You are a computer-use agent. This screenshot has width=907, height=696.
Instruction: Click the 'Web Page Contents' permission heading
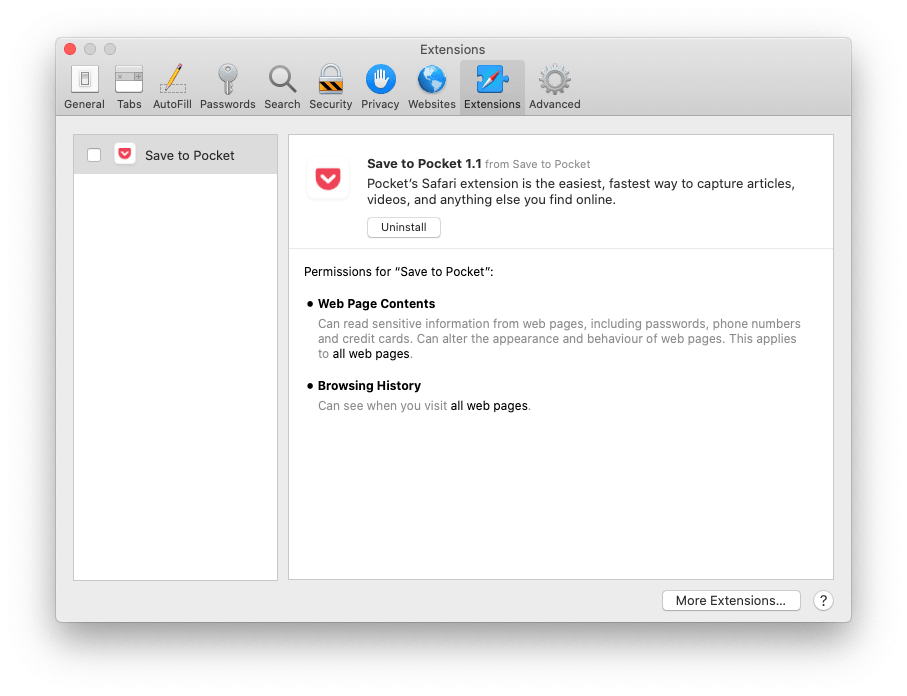tap(377, 304)
